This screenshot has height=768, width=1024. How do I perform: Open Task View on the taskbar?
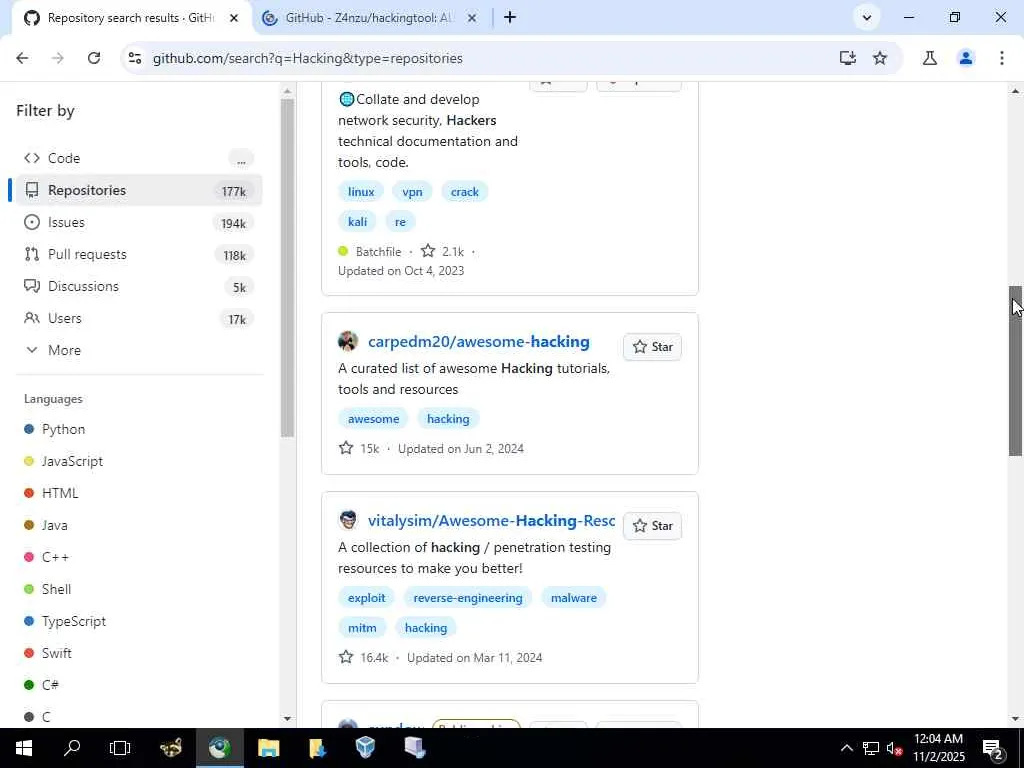pos(120,748)
